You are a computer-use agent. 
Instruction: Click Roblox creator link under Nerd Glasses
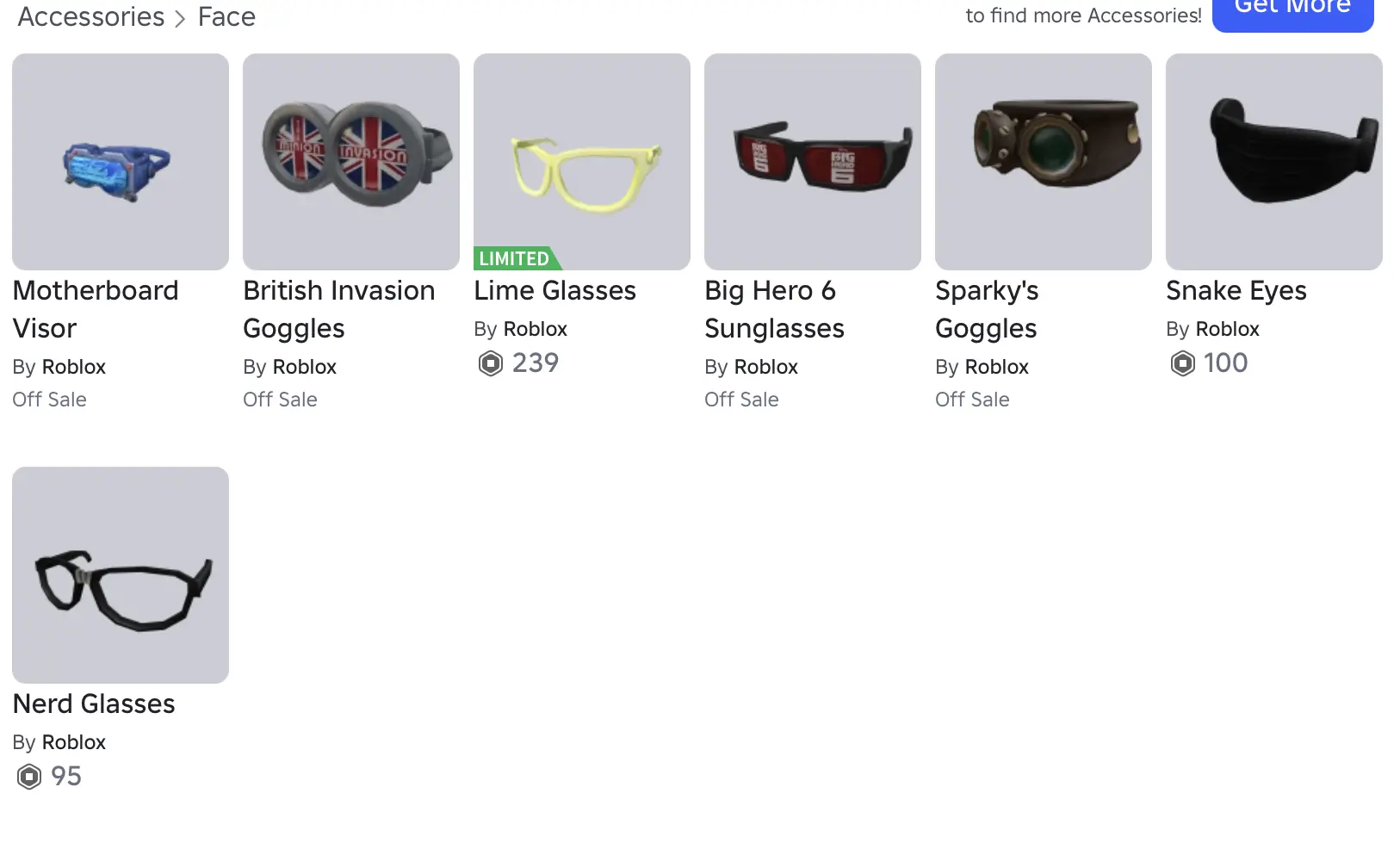click(x=73, y=742)
